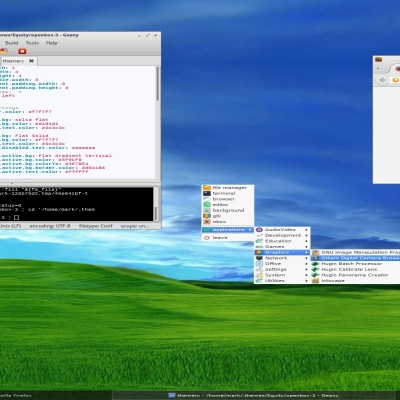Click the red quit icon in Geany toolbar
400x400 pixels.
click(x=22, y=51)
